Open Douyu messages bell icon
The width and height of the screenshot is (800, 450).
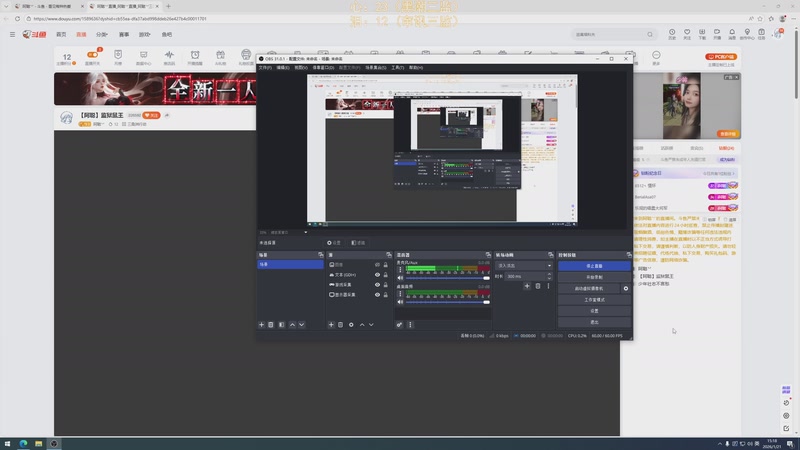[732, 32]
